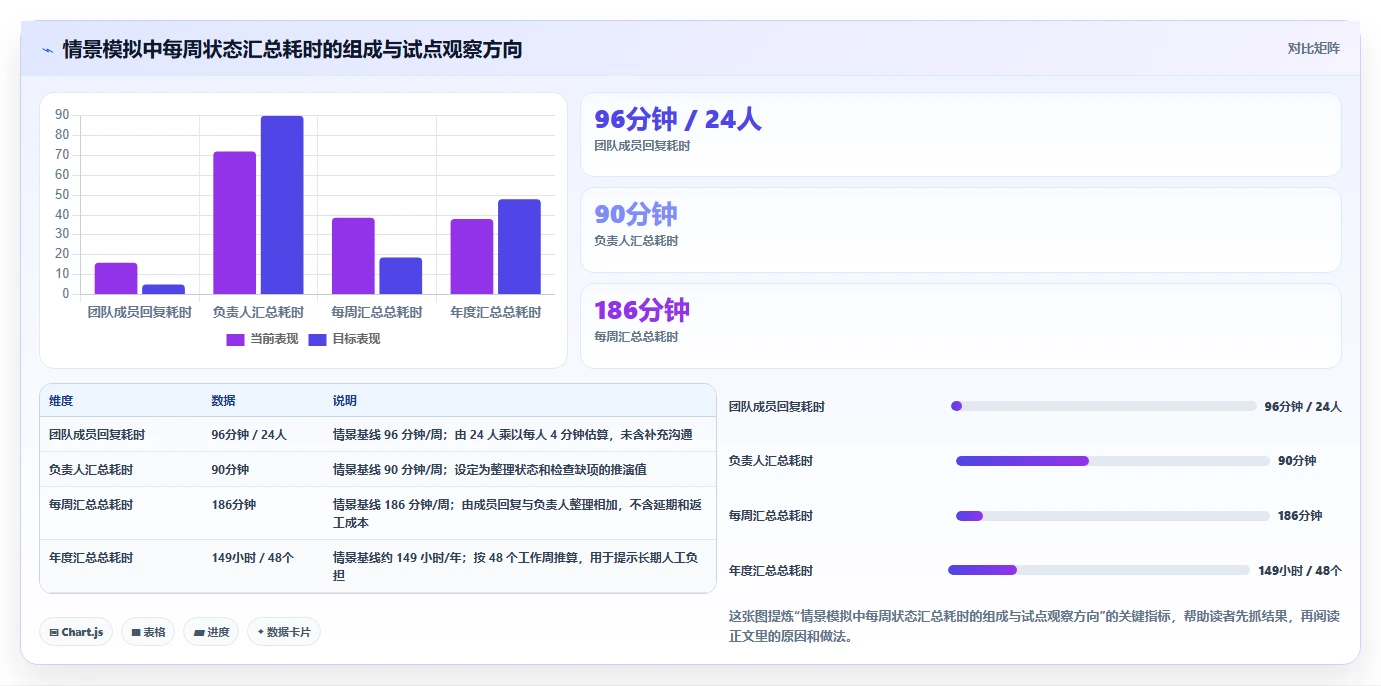Click the purple 当前表现 bar for 年度汇总总耗时

(x=471, y=256)
